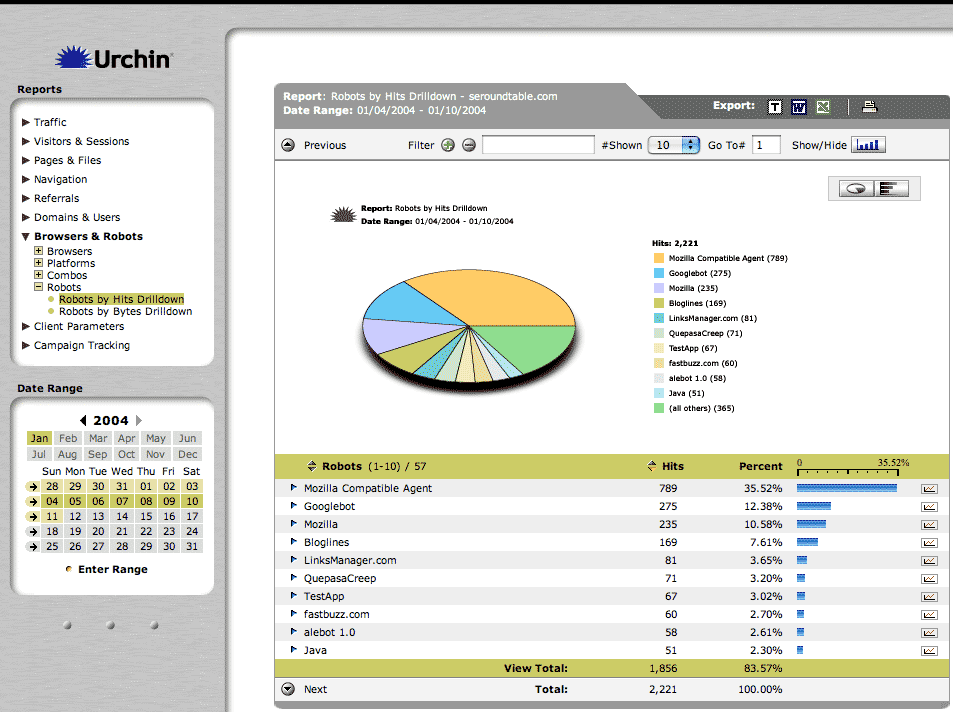Image resolution: width=953 pixels, height=712 pixels.
Task: Open trend graph for fastbuzz.com row
Action: (x=929, y=615)
